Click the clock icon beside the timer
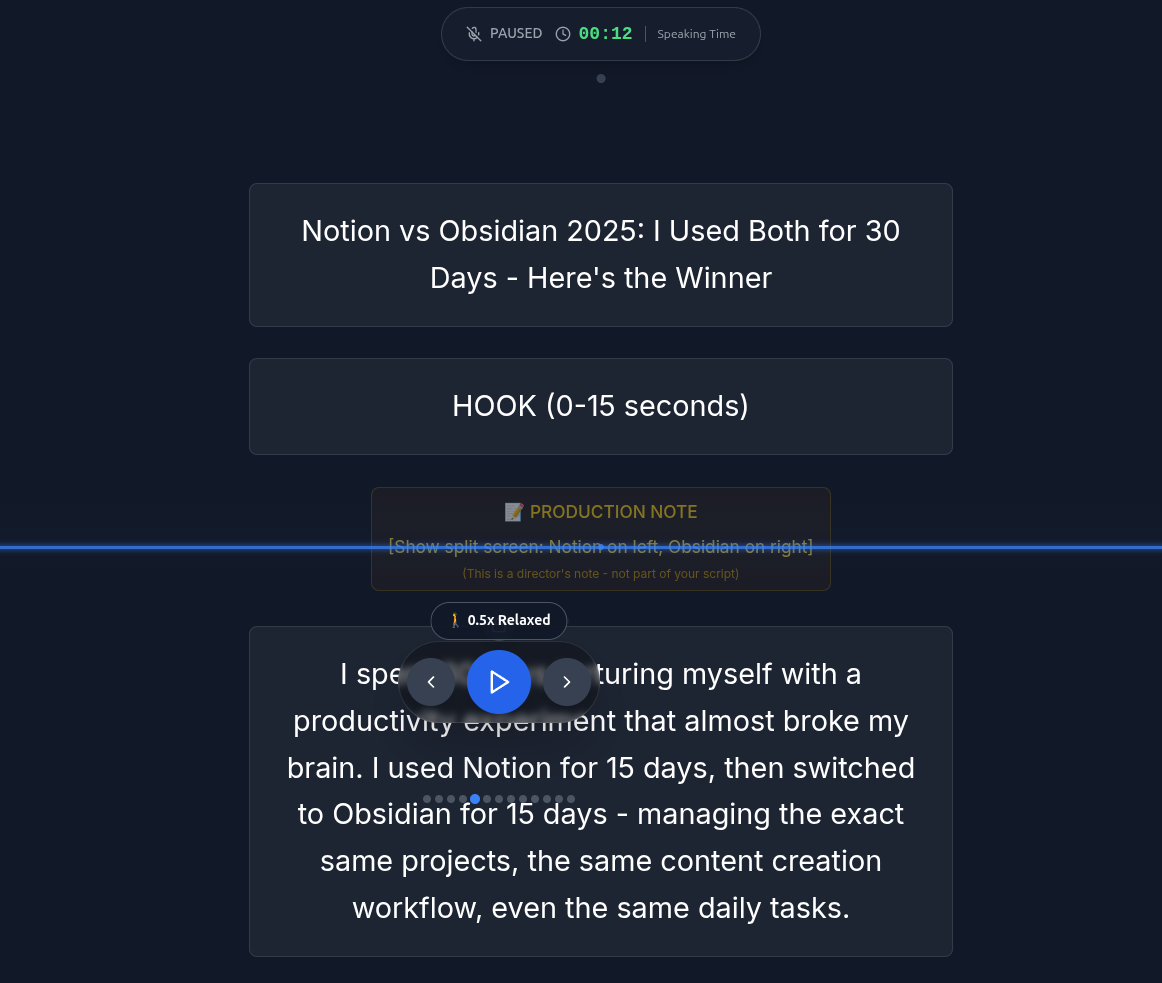The height and width of the screenshot is (983, 1162). pyautogui.click(x=562, y=33)
